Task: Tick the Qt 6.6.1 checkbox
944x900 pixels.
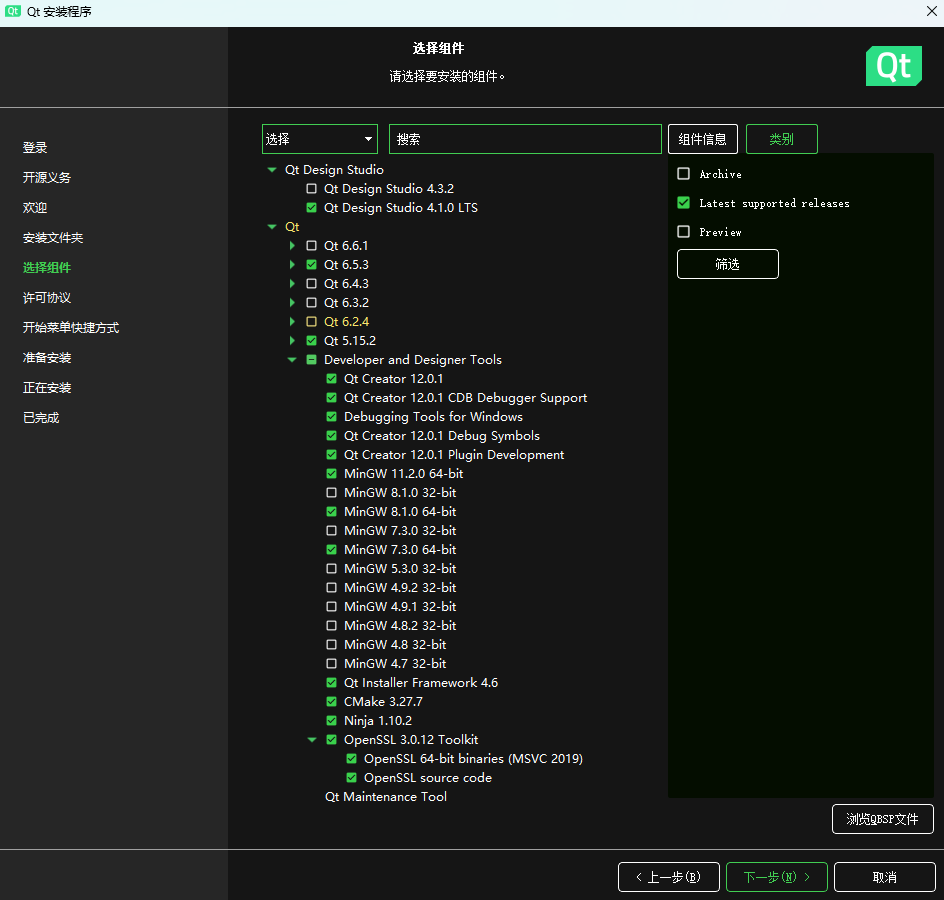Action: point(311,246)
